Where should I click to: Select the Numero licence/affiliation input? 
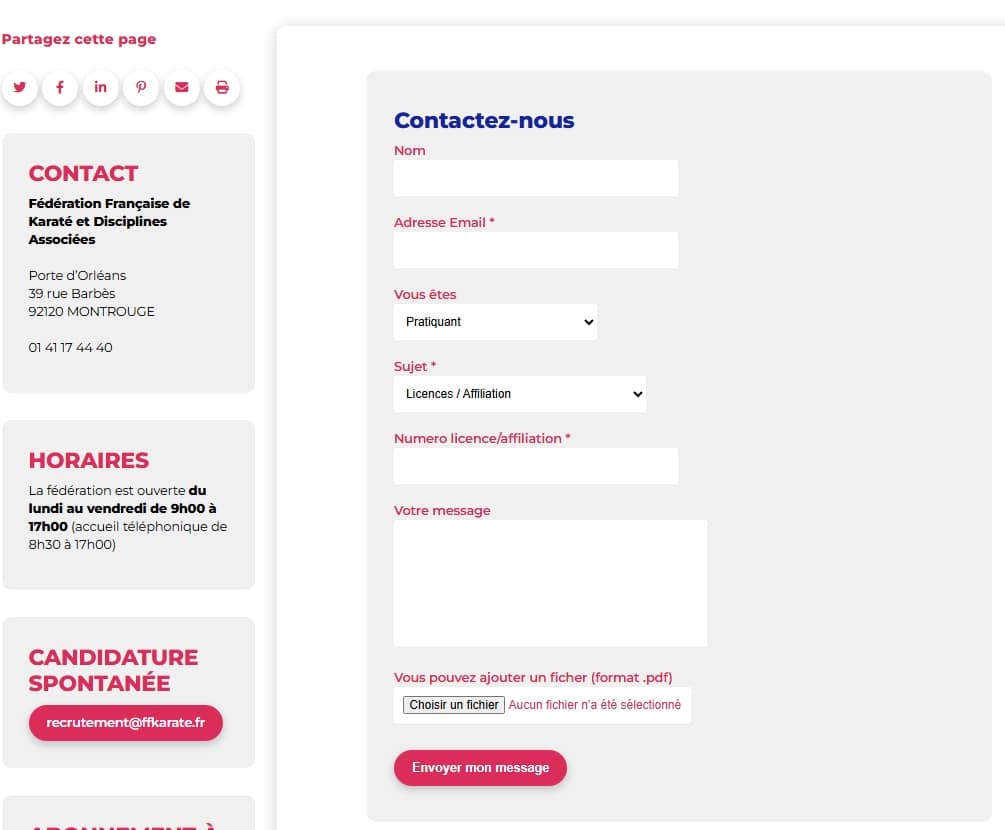pyautogui.click(x=536, y=466)
